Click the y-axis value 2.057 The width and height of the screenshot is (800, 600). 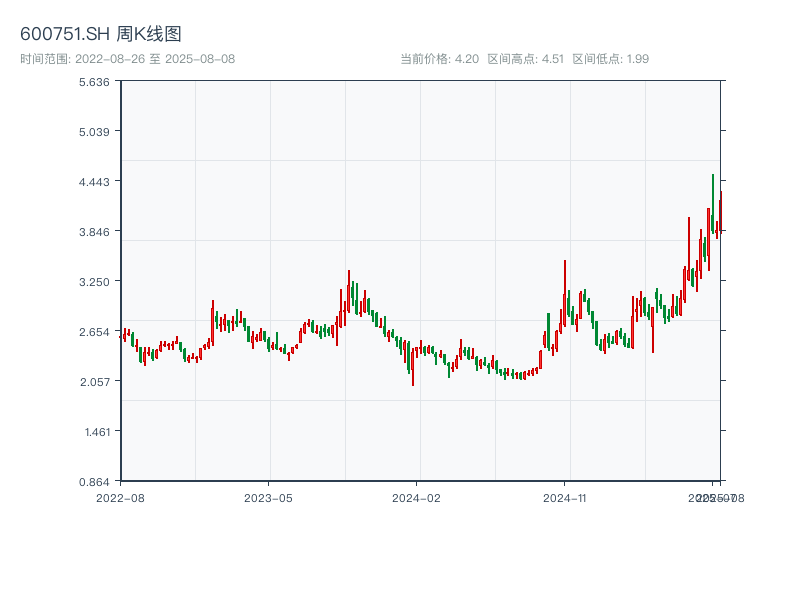94,382
